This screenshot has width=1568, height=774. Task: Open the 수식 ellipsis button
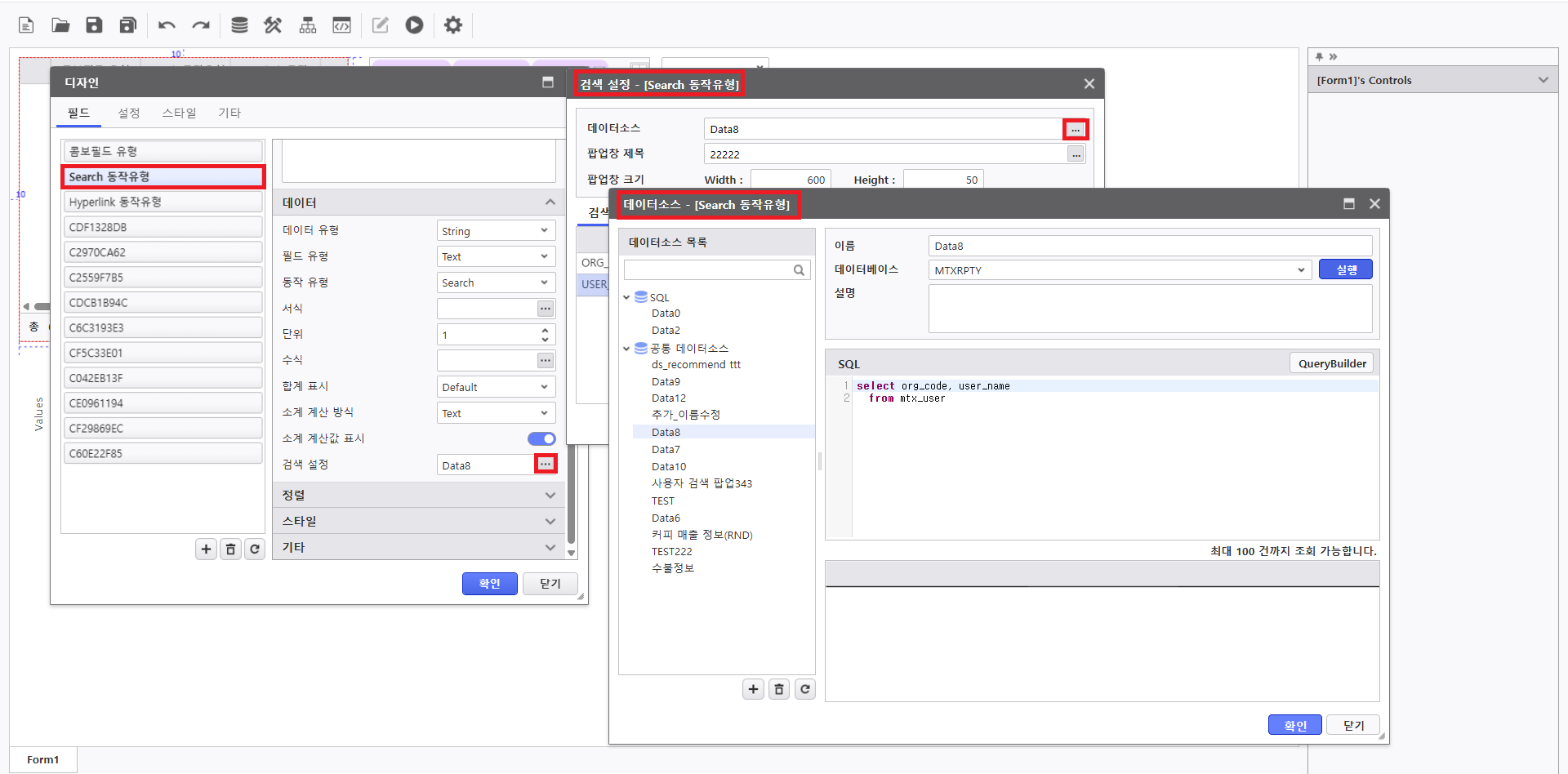point(546,360)
